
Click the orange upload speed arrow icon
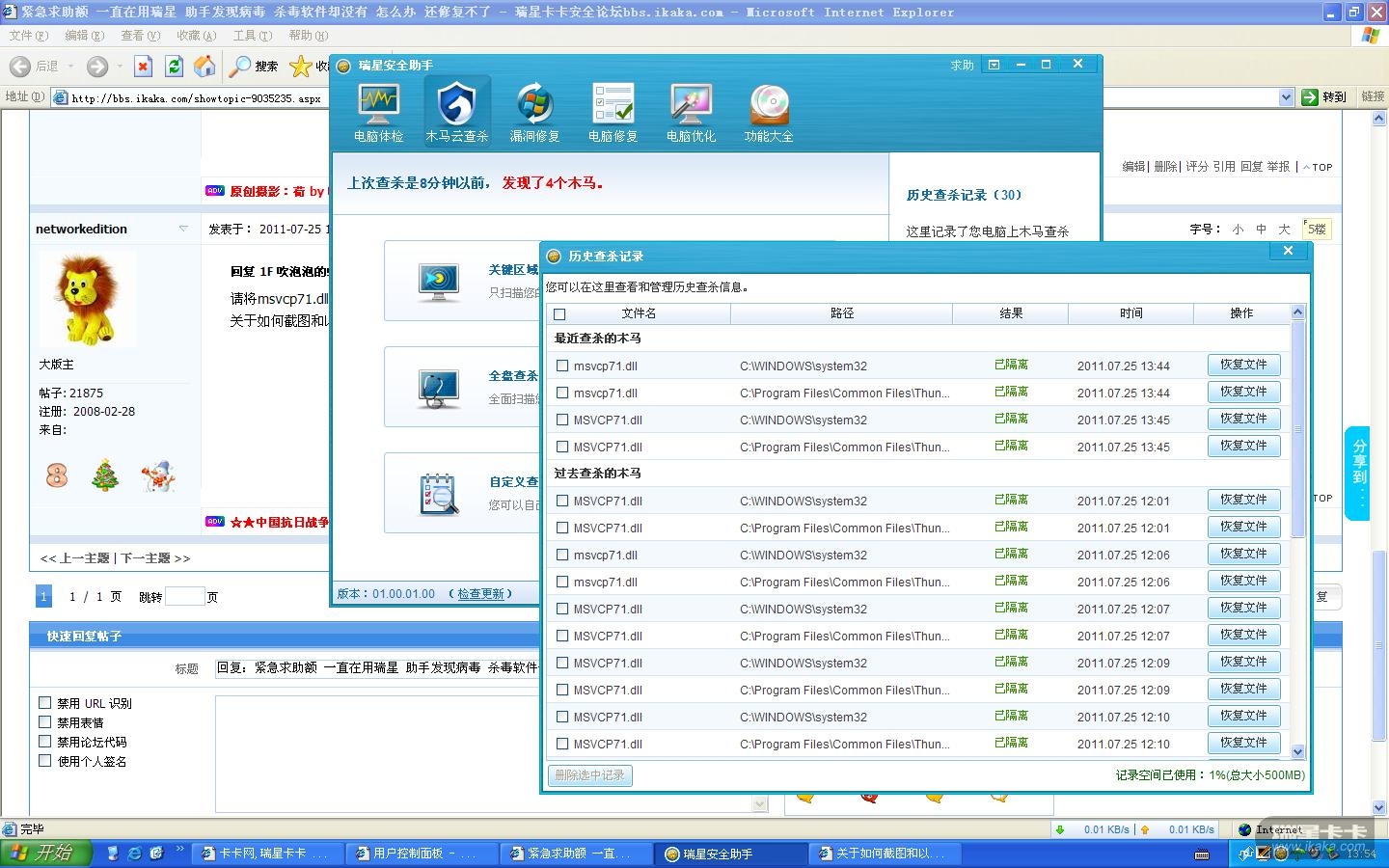[x=1145, y=829]
